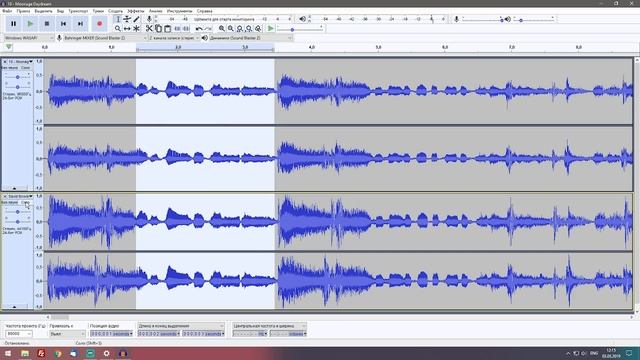
Task: Pause playback with the Pause button
Action: coord(13,24)
